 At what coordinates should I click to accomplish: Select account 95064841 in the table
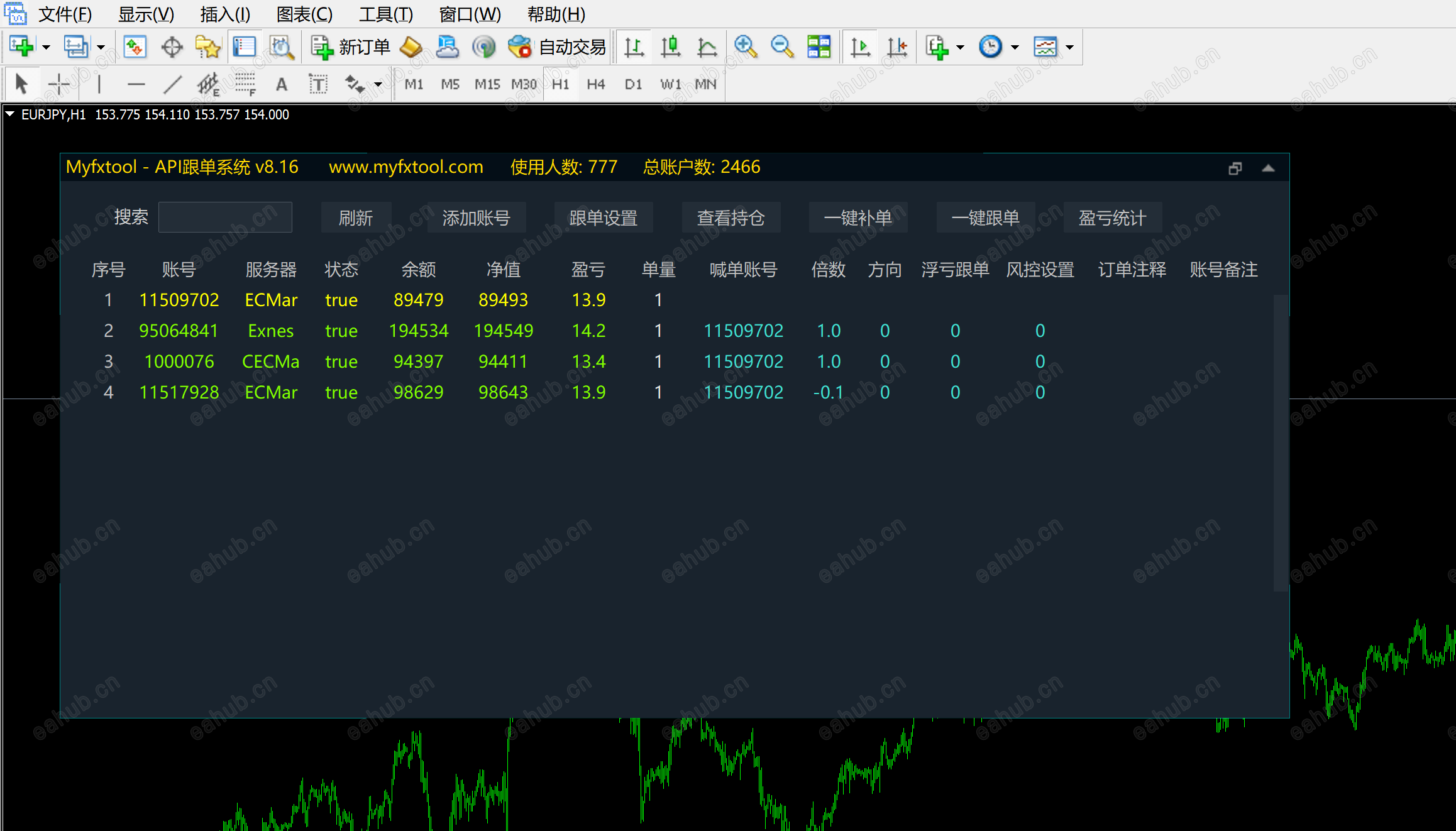click(x=179, y=331)
